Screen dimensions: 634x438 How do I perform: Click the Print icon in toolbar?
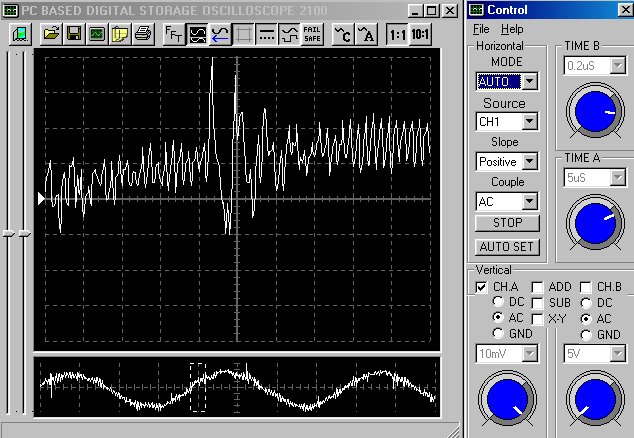(142, 33)
